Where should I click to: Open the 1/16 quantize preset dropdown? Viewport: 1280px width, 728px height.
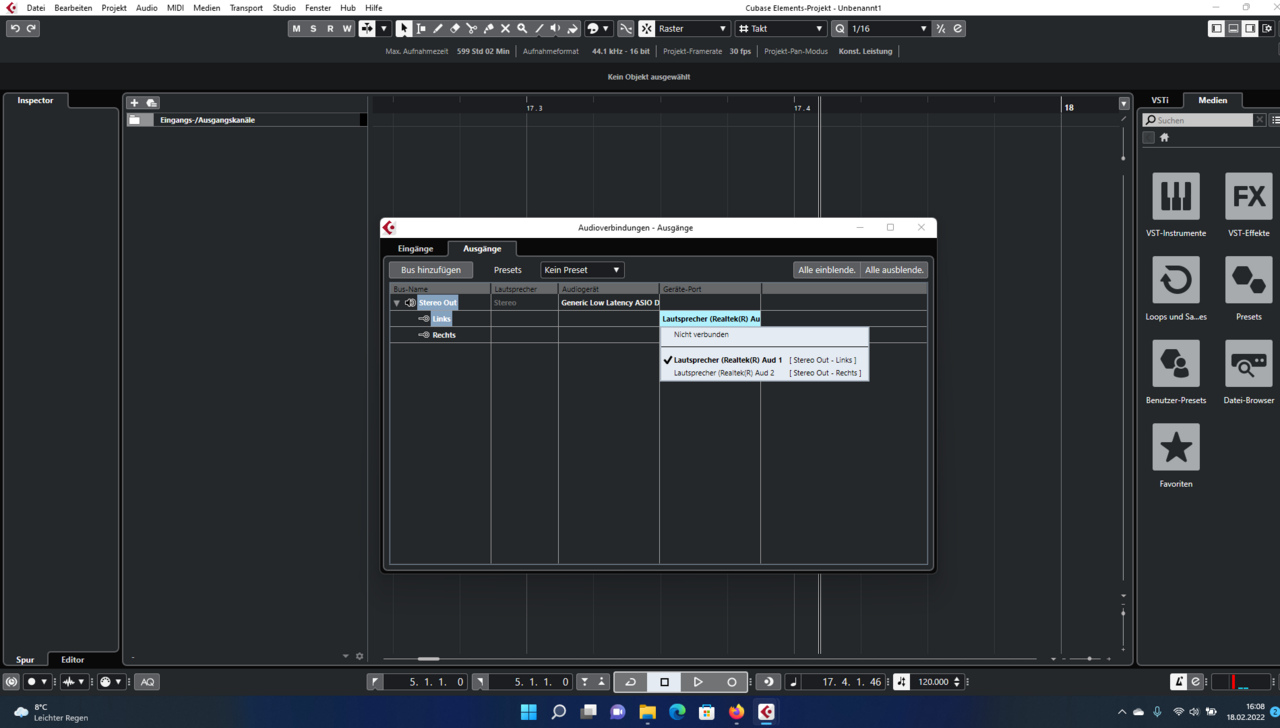(887, 29)
